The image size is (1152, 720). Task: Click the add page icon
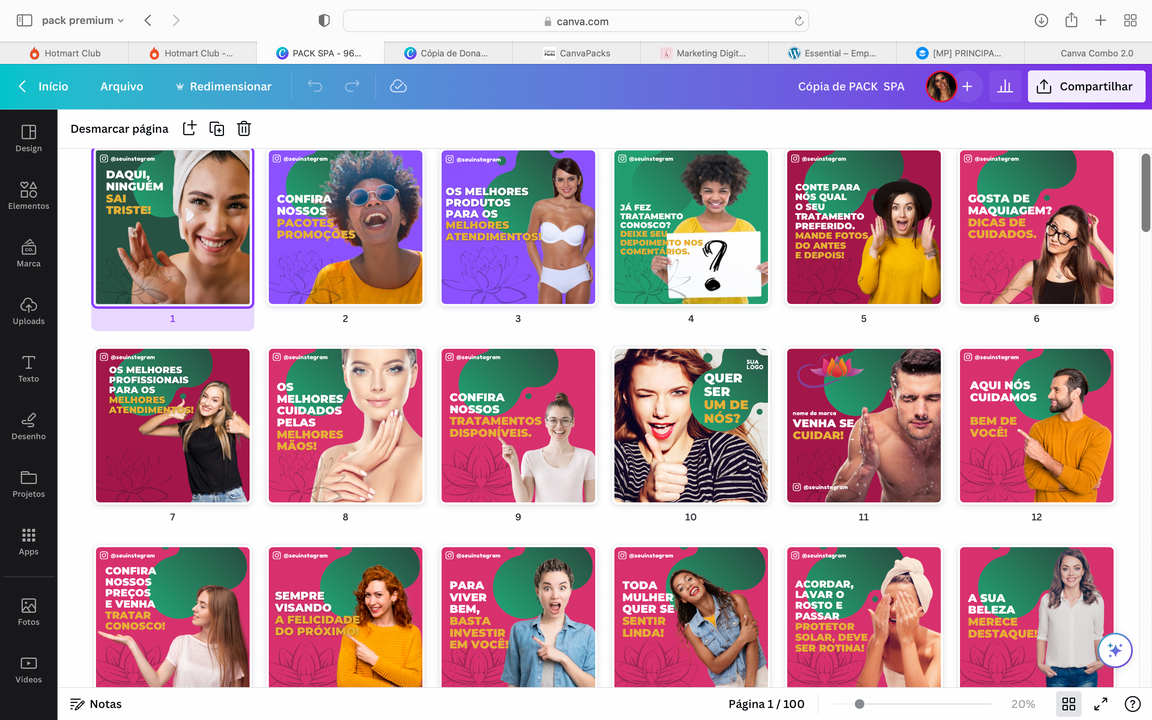(x=189, y=128)
